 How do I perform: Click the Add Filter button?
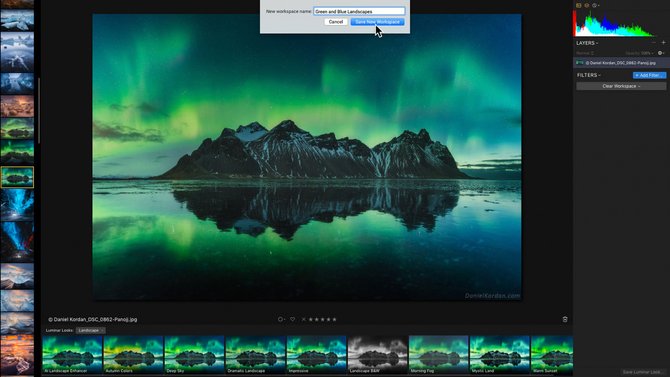tap(649, 75)
